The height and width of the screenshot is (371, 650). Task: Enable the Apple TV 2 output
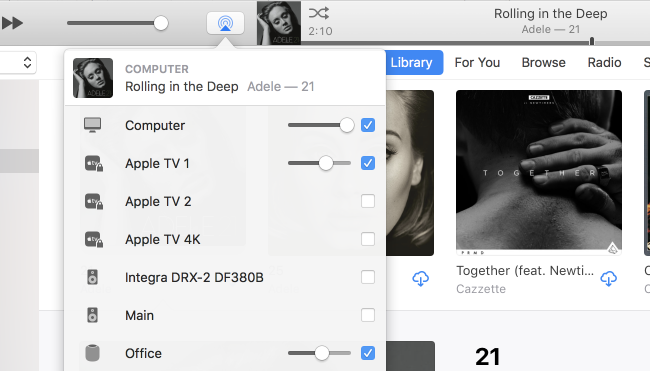(368, 201)
